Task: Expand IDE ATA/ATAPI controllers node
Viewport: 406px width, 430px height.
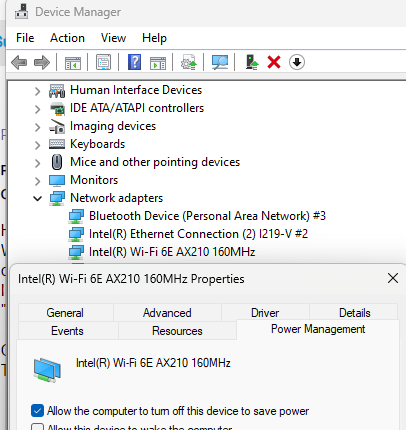Action: 37,109
